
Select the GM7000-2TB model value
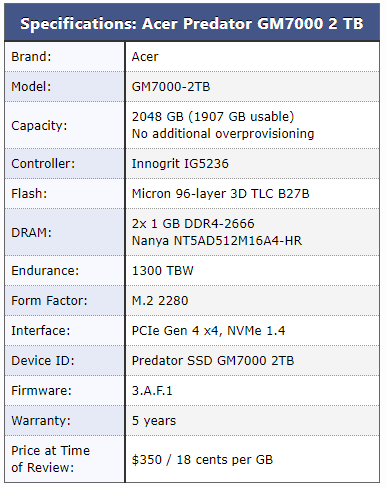pyautogui.click(x=171, y=87)
